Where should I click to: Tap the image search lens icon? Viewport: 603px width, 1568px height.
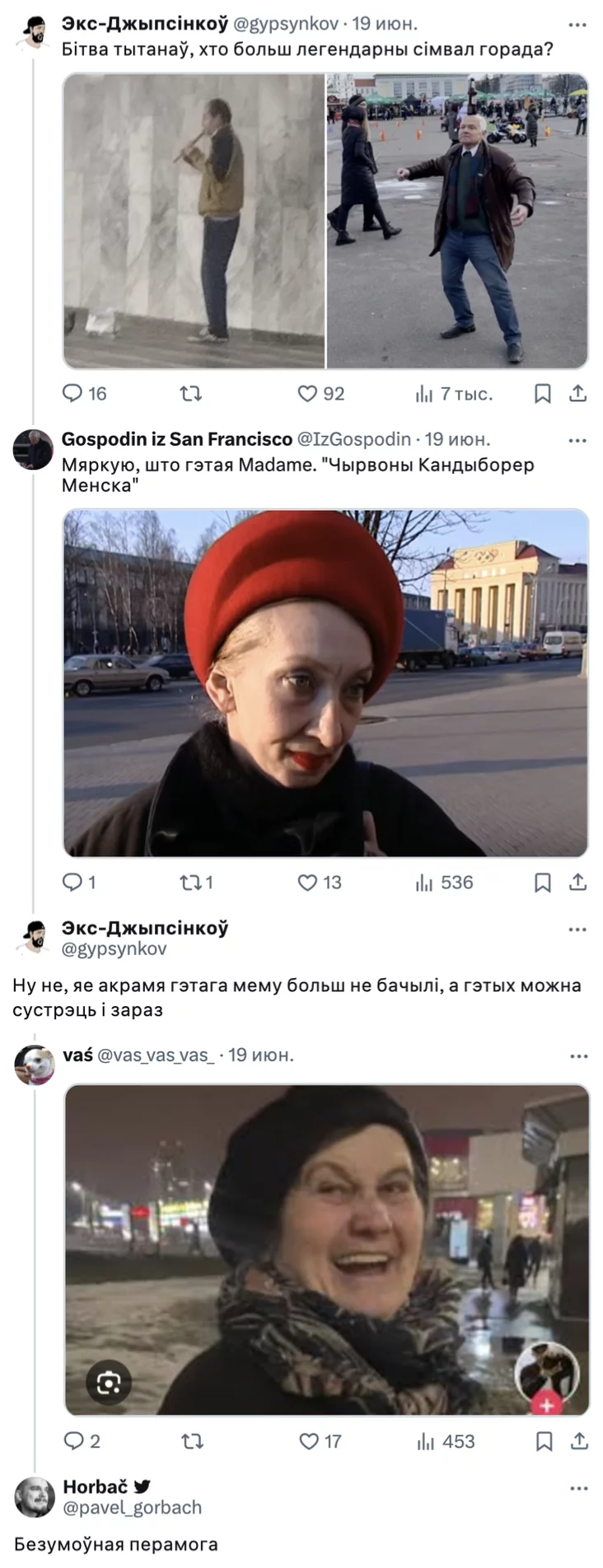coord(109,1383)
